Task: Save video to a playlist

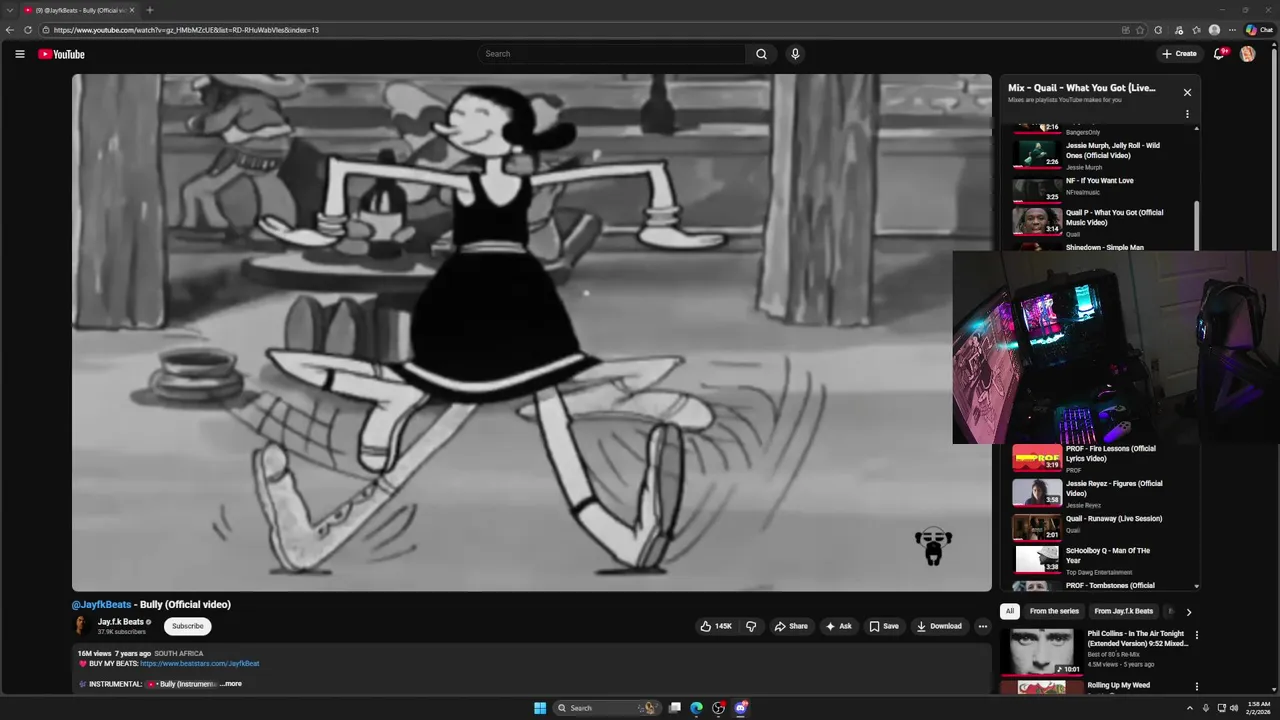Action: tap(883, 626)
